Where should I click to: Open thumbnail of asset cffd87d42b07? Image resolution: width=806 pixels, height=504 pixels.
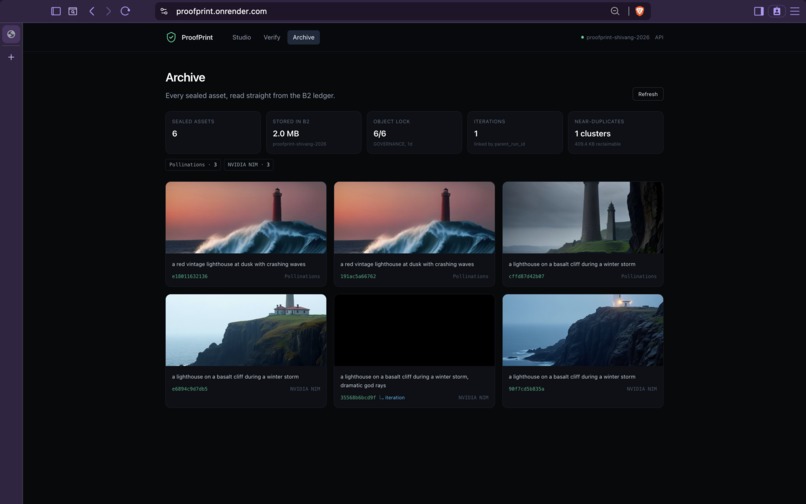pos(583,218)
